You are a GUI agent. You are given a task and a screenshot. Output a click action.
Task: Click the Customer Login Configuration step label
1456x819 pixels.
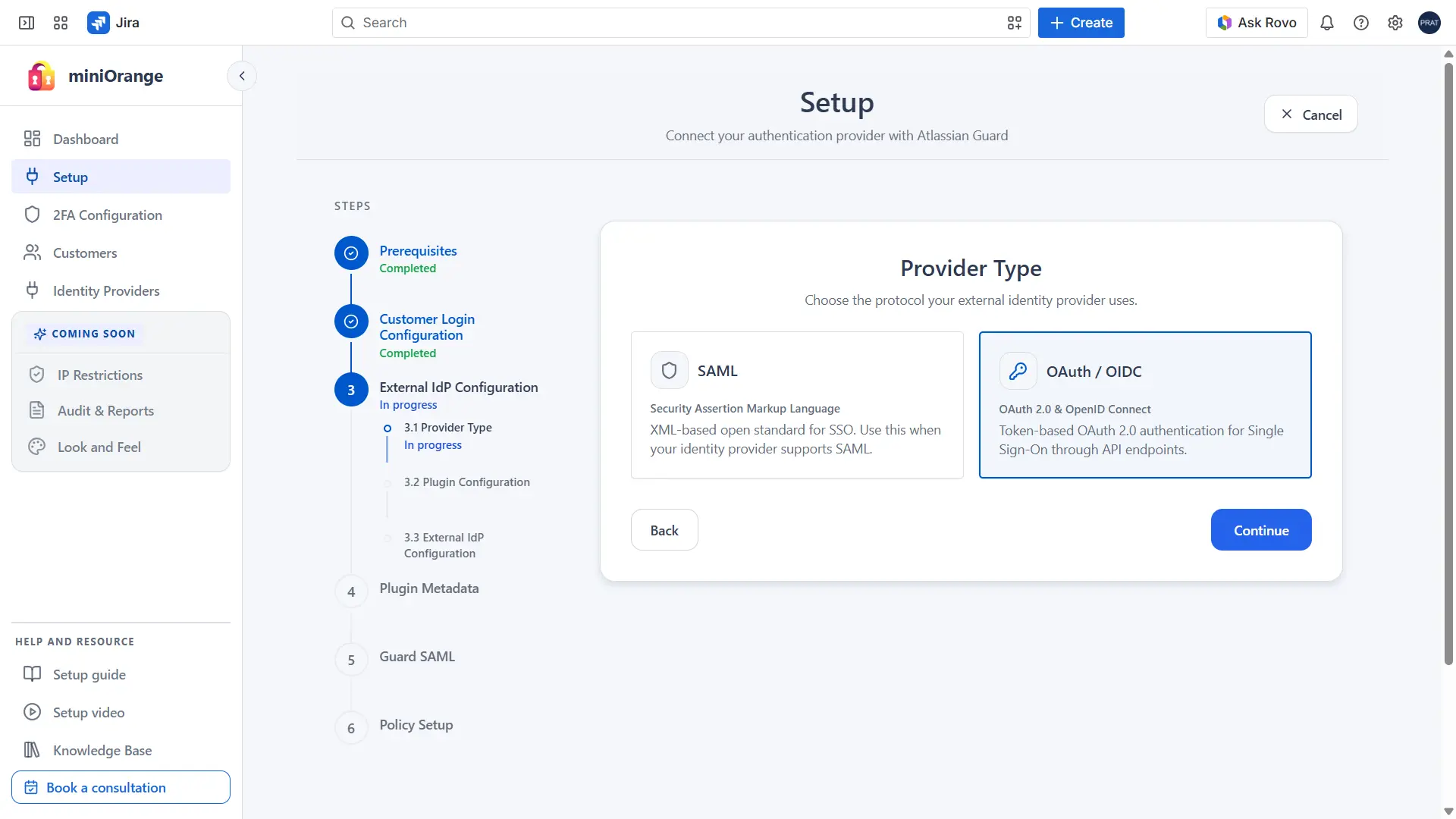point(427,327)
